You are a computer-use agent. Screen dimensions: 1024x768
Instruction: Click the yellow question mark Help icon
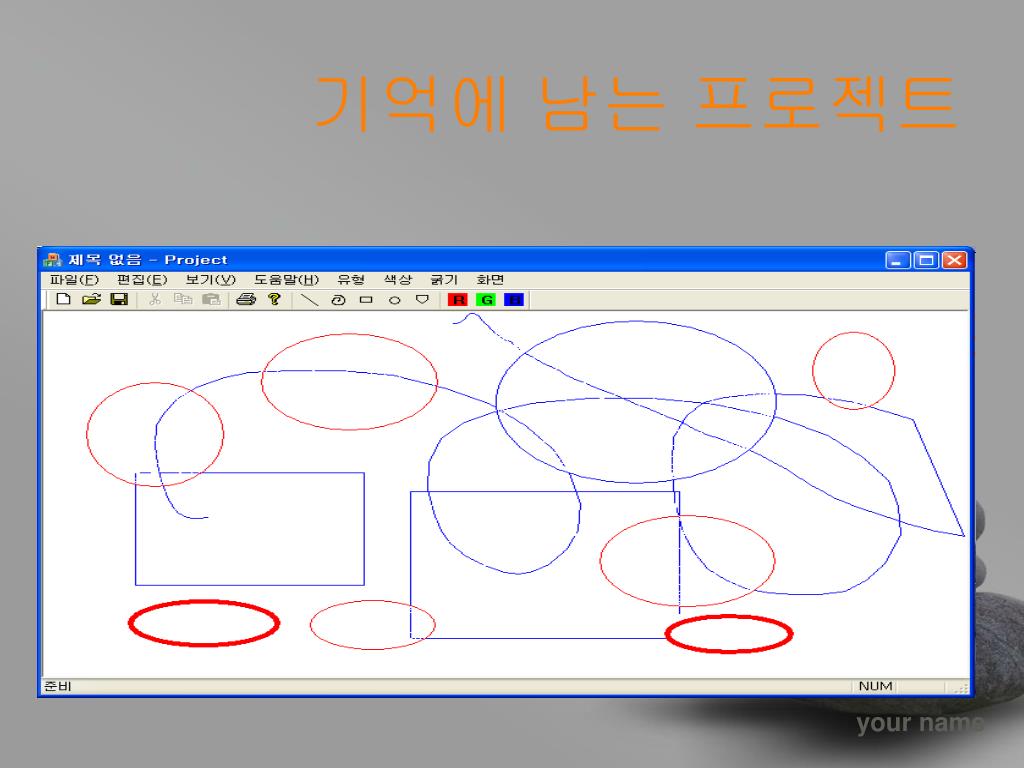[x=274, y=299]
